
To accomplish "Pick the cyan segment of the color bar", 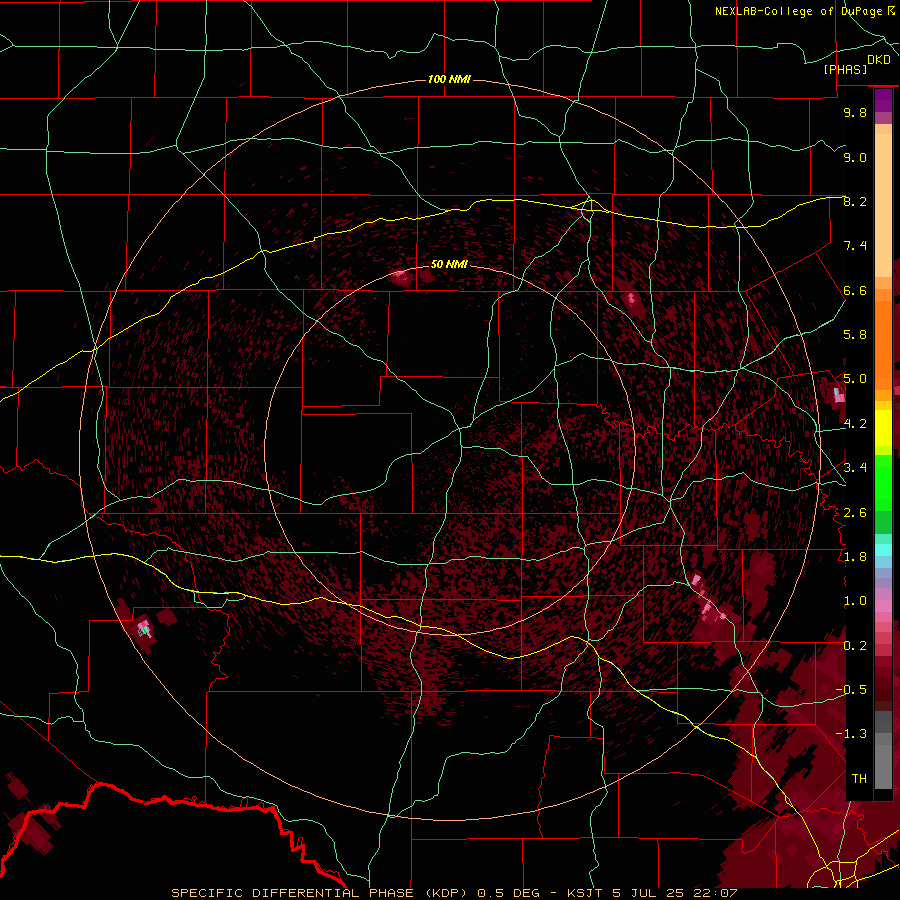I will point(883,550).
